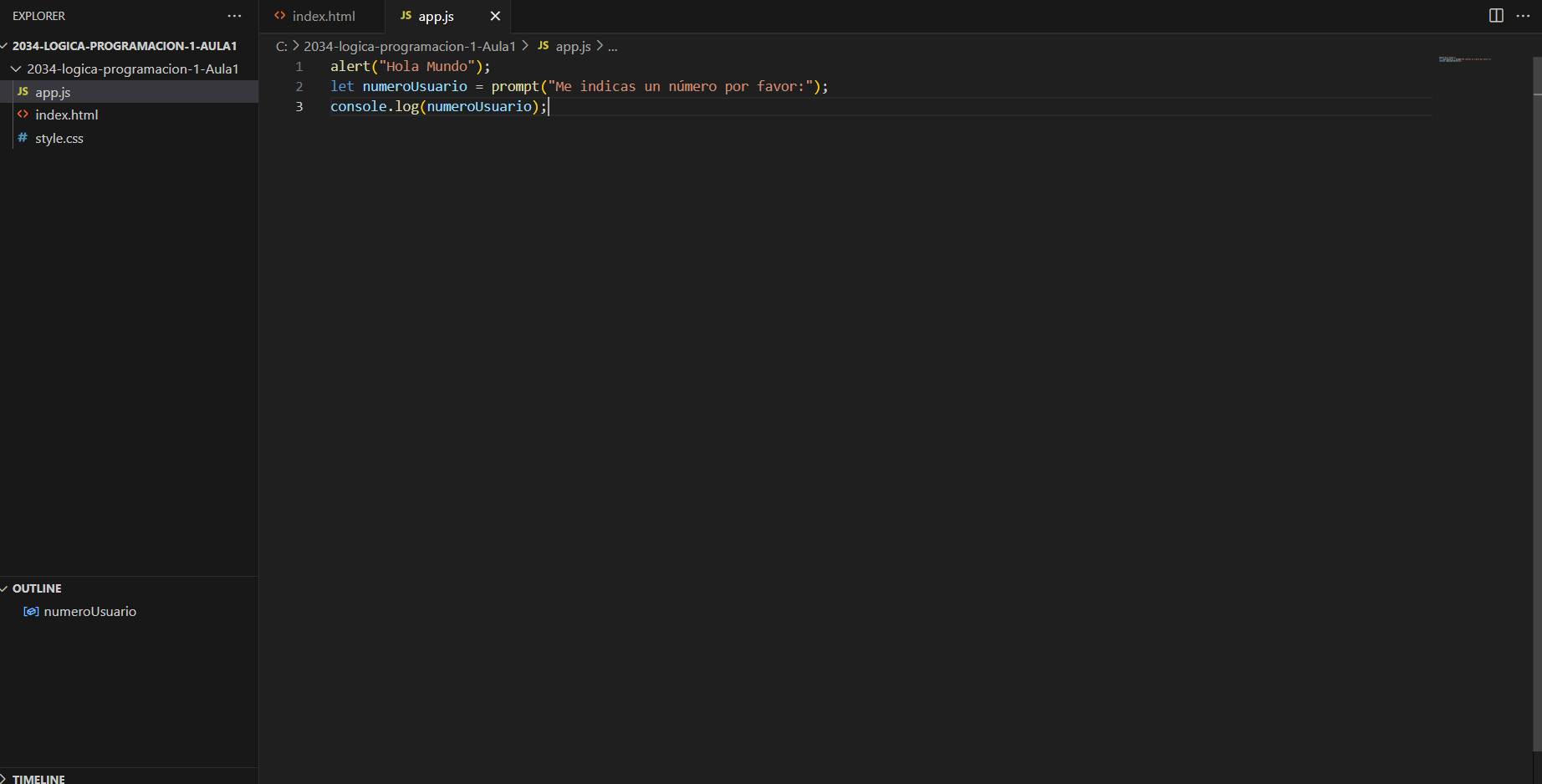Click the breadcrumb ellipsis symbol picker
Image resolution: width=1542 pixels, height=784 pixels.
tap(613, 47)
